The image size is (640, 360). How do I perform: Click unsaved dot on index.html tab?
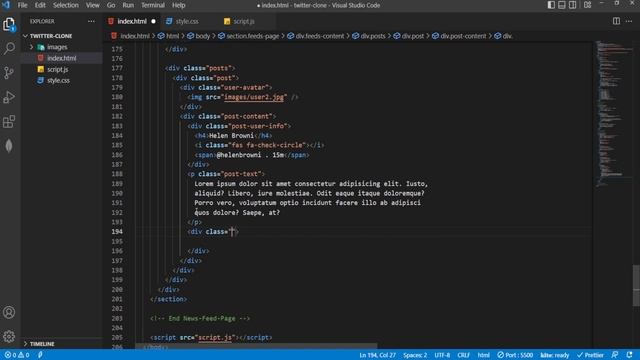tap(153, 21)
